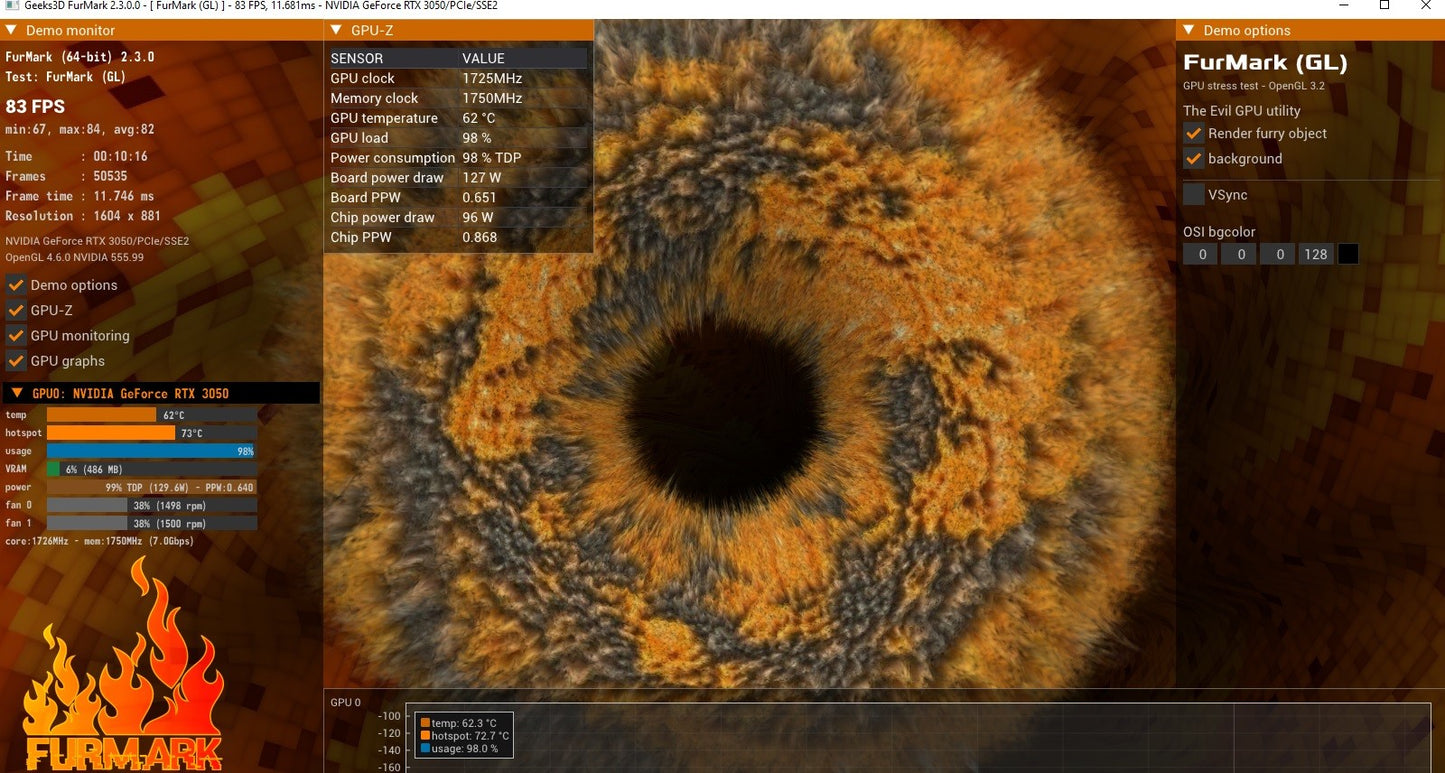Click the "SENSOR" column header in GPU-Z
This screenshot has width=1445, height=773.
click(357, 58)
